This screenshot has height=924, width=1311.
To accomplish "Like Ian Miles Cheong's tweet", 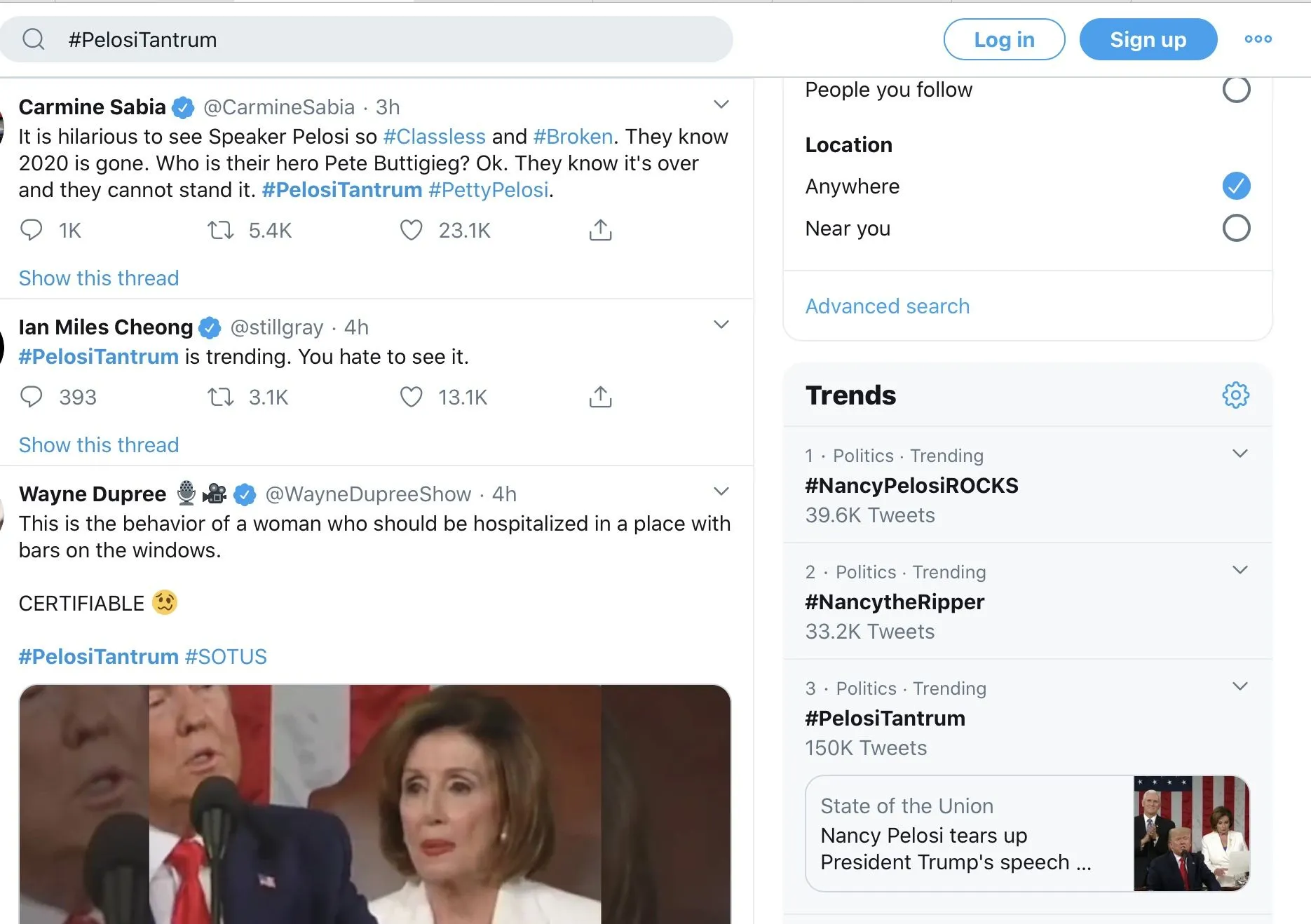I will coord(412,397).
